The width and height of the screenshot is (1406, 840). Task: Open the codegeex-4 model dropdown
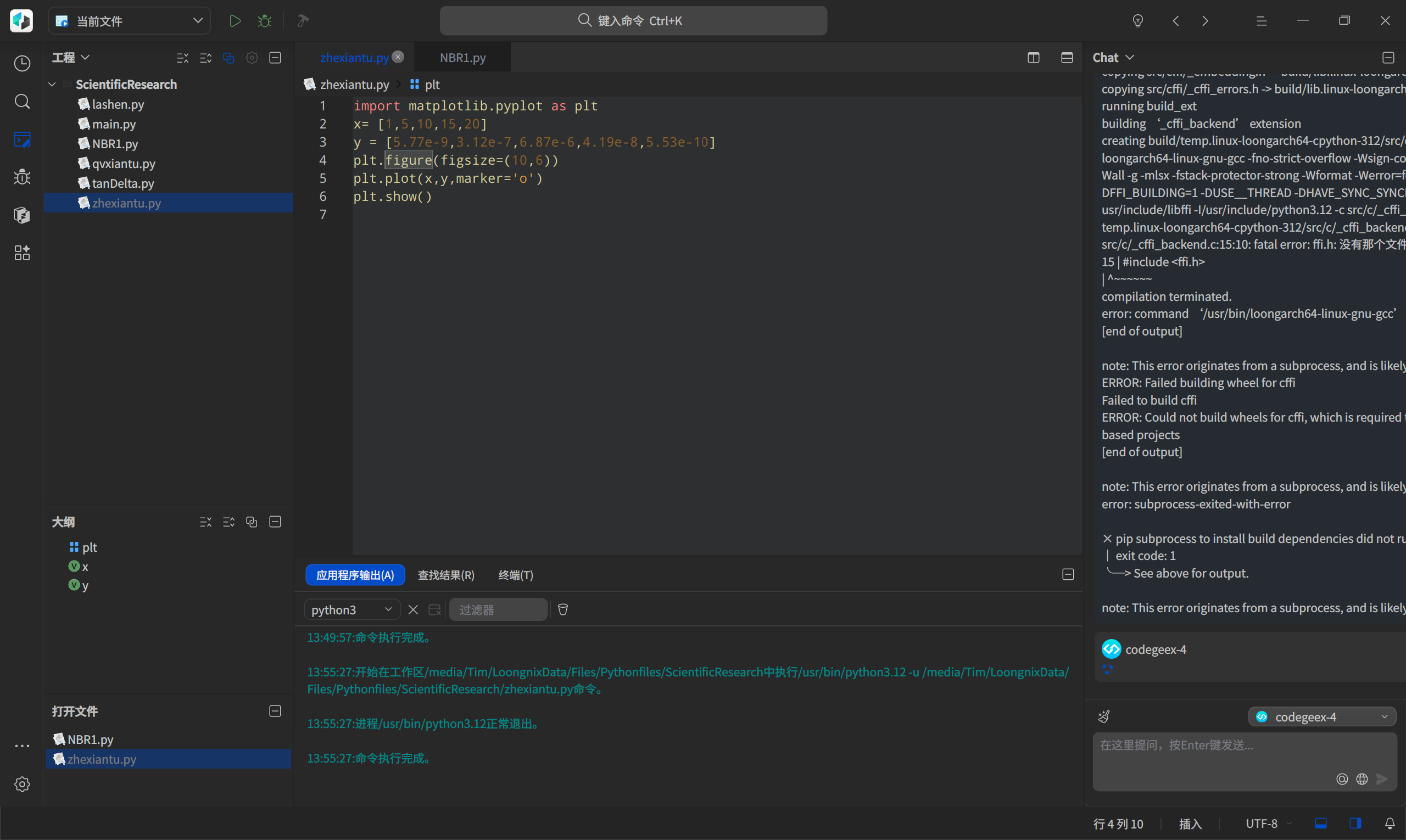tap(1322, 716)
